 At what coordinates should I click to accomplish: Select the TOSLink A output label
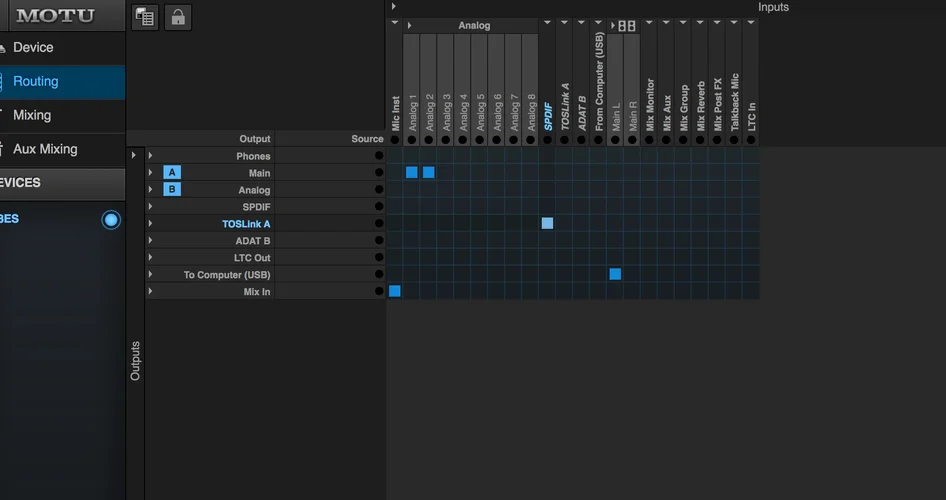(x=246, y=224)
